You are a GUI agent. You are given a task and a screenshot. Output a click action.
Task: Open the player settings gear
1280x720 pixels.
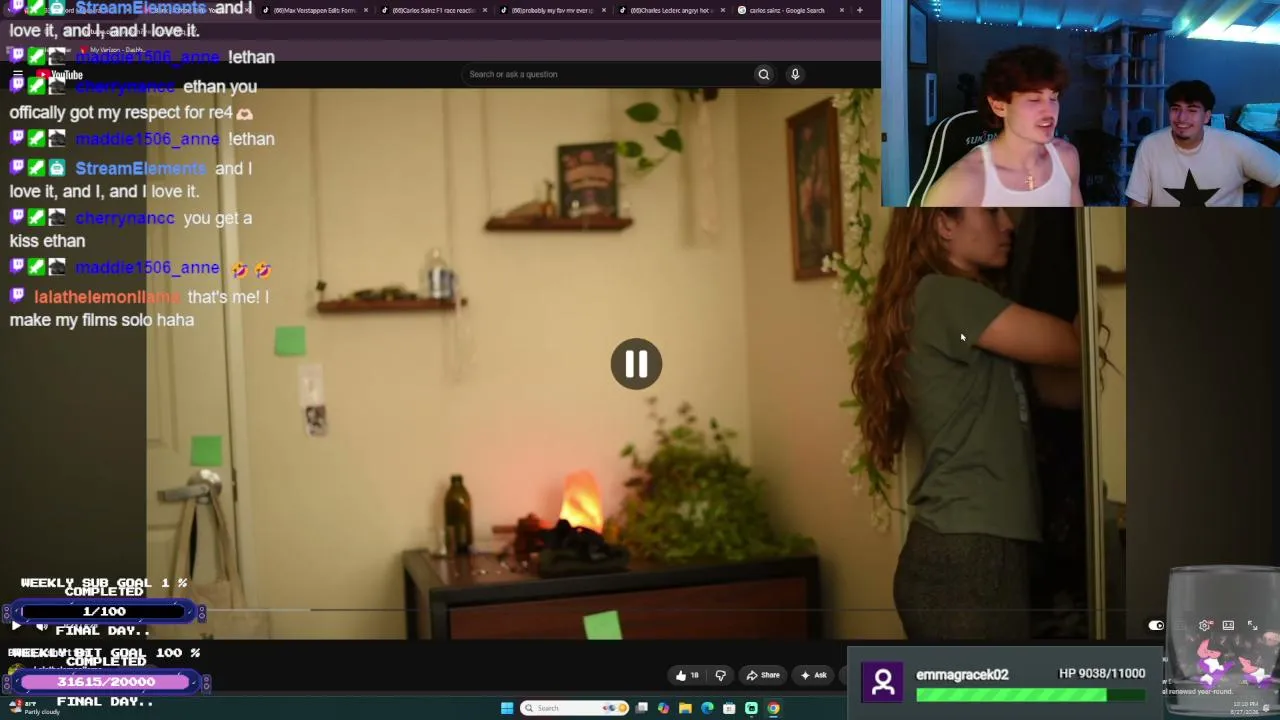pos(1205,625)
